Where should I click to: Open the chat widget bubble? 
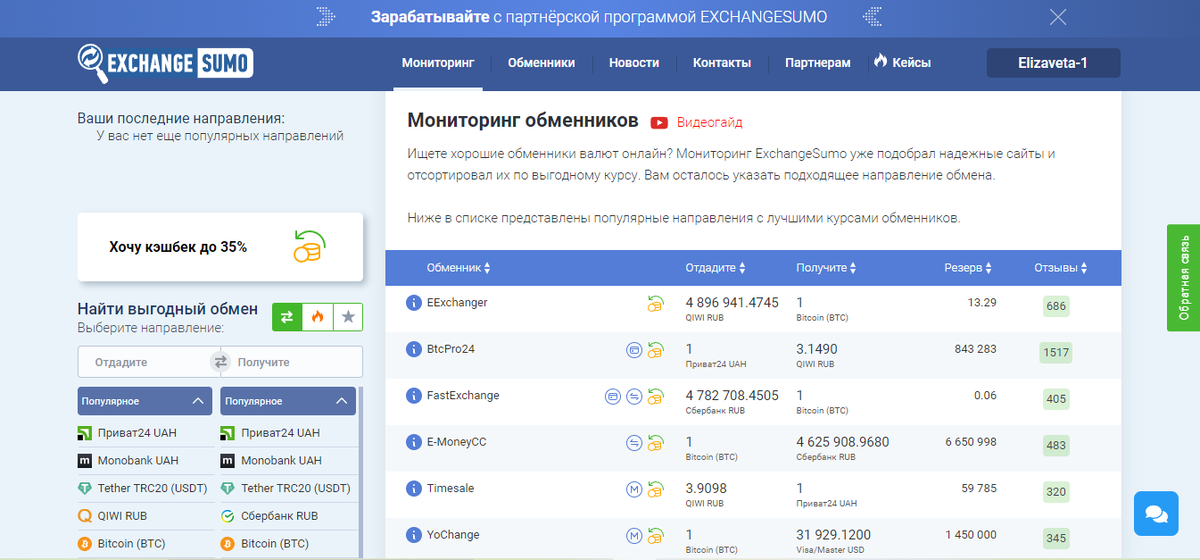pyautogui.click(x=1156, y=513)
